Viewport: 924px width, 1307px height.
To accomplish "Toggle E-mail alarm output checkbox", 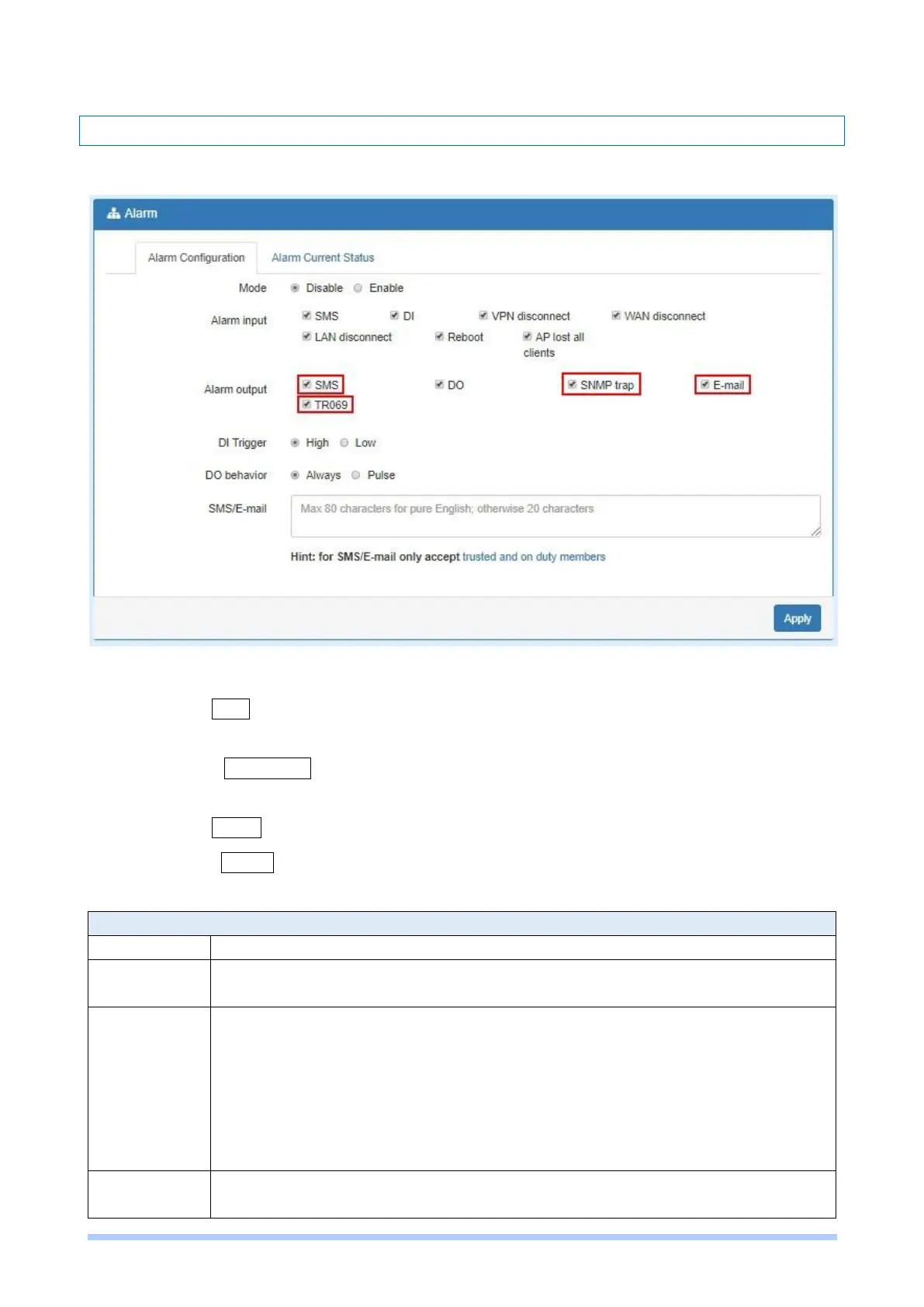I will pos(704,384).
